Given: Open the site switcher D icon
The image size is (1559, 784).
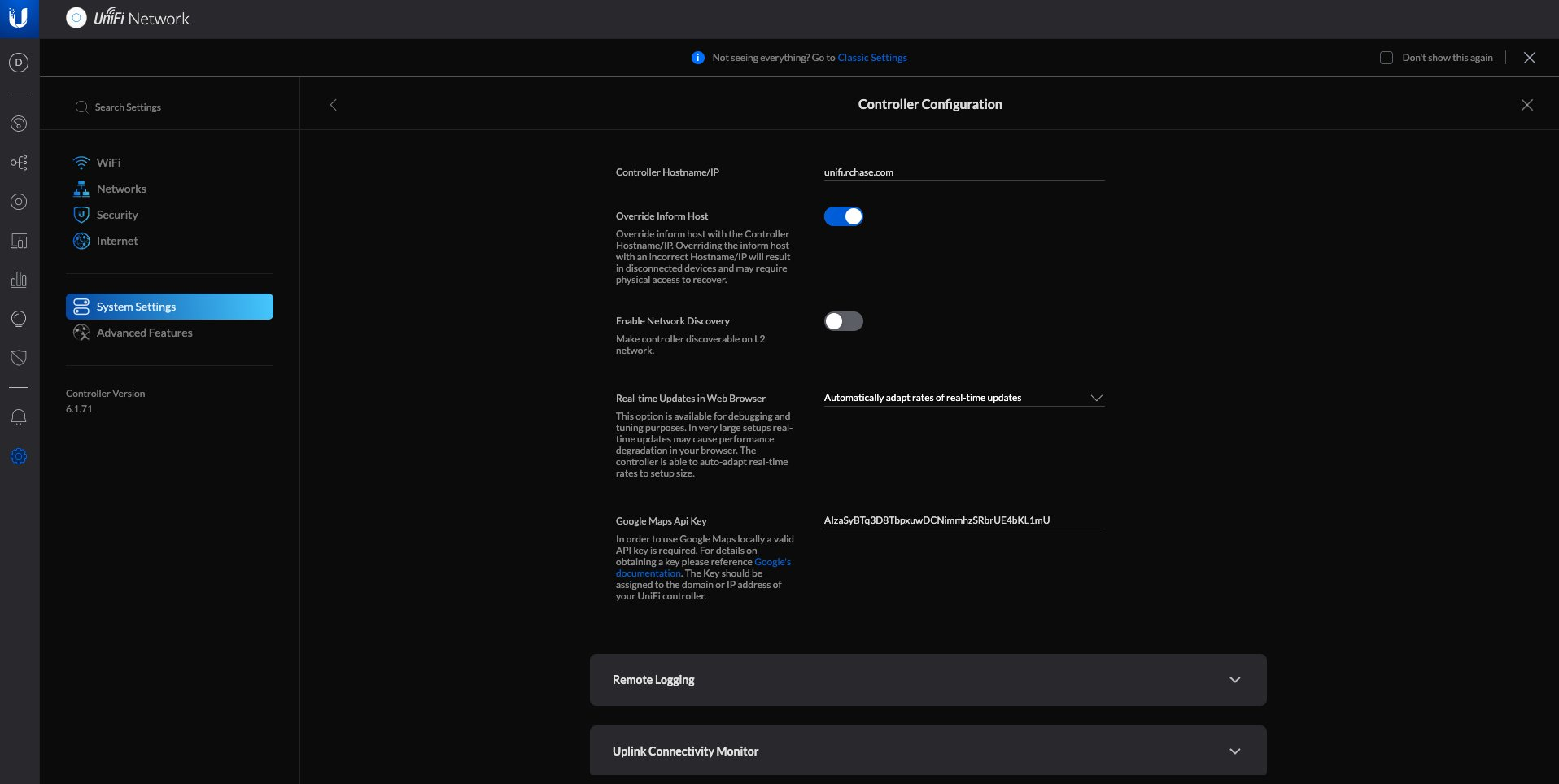Looking at the screenshot, I should pos(19,63).
